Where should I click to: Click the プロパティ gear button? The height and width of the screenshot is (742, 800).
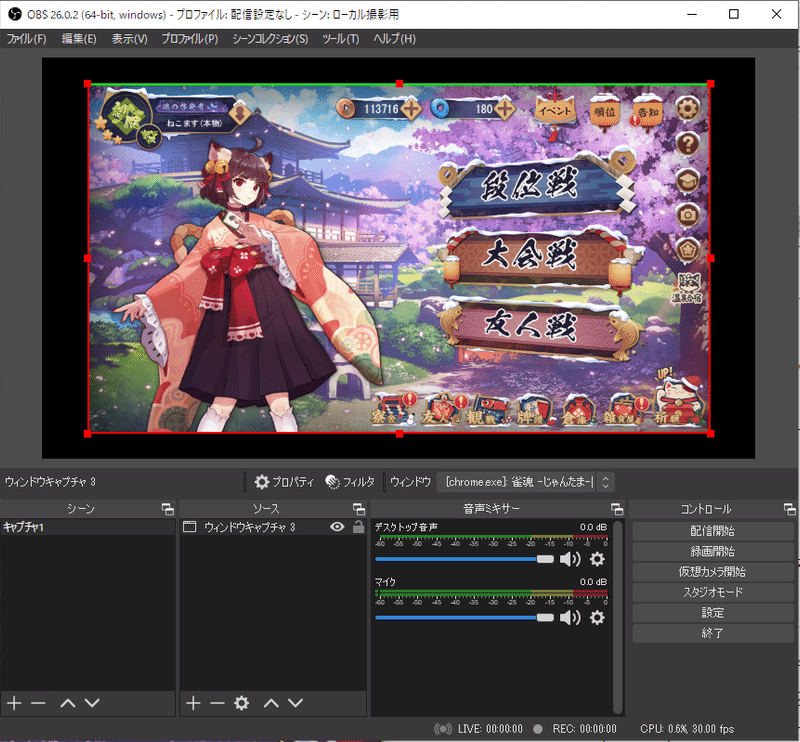[284, 482]
